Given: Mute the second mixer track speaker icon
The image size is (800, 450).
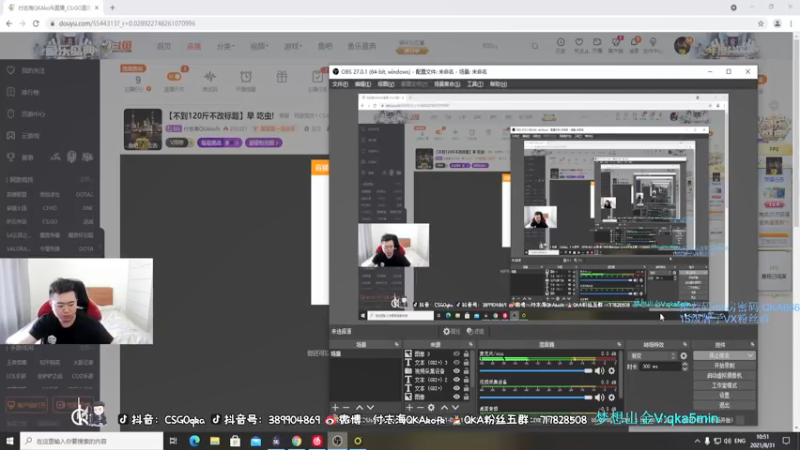Looking at the screenshot, I should [599, 397].
